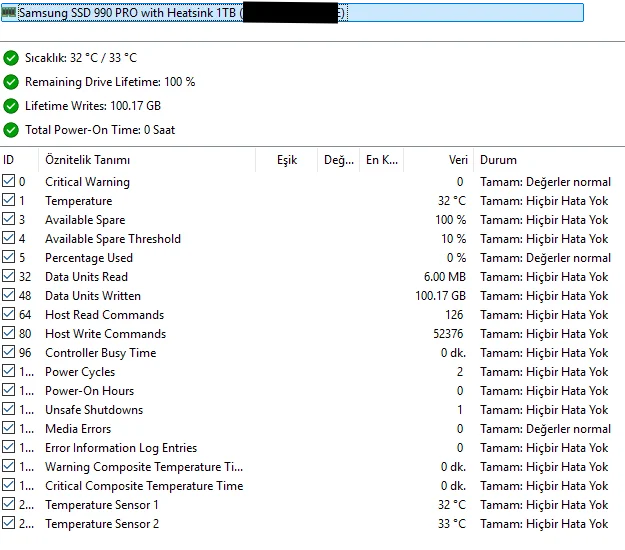Uncheck the Temperature Sensor 2 checkbox

click(8, 523)
